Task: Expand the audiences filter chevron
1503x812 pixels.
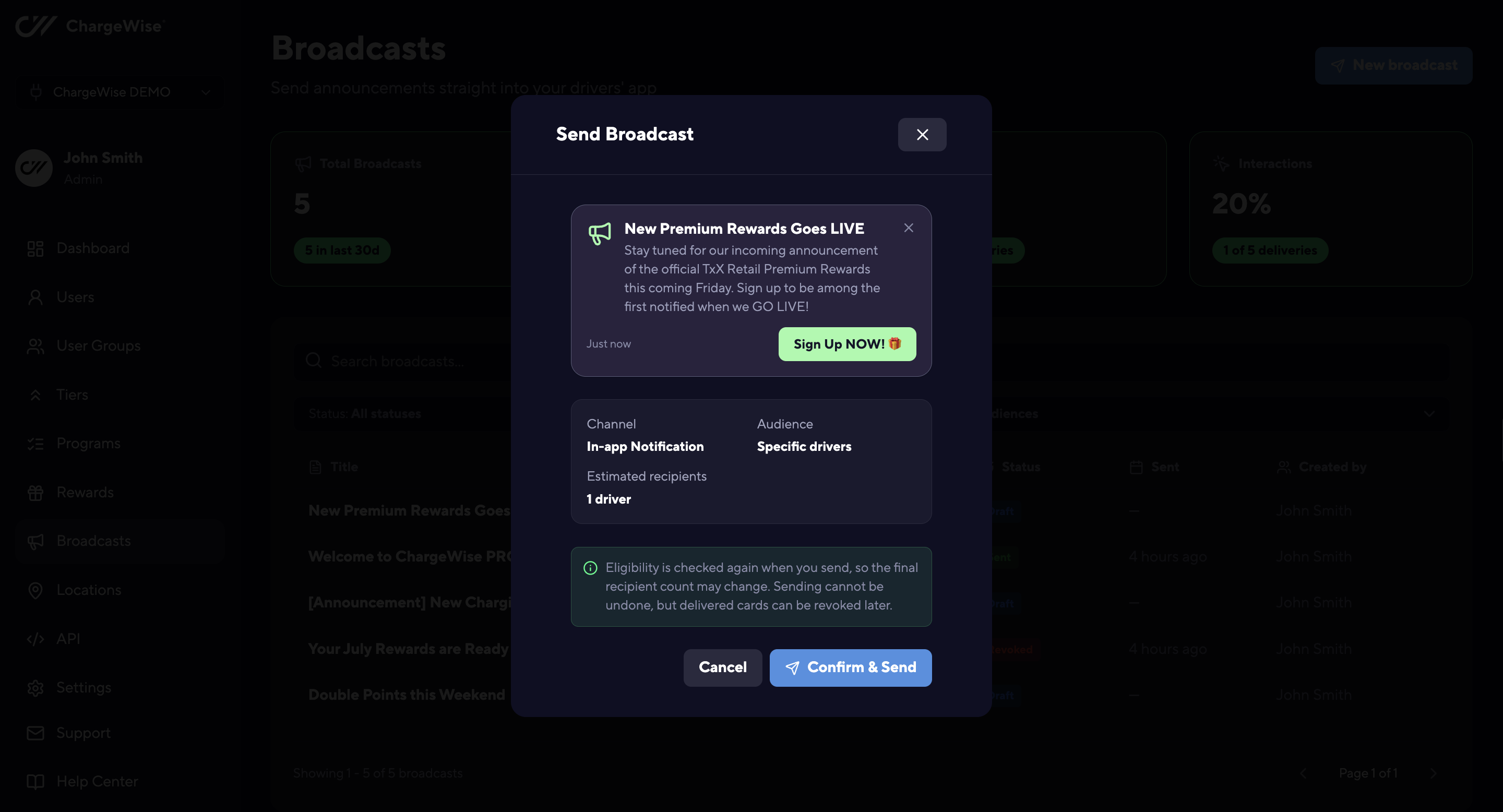Action: [1429, 414]
